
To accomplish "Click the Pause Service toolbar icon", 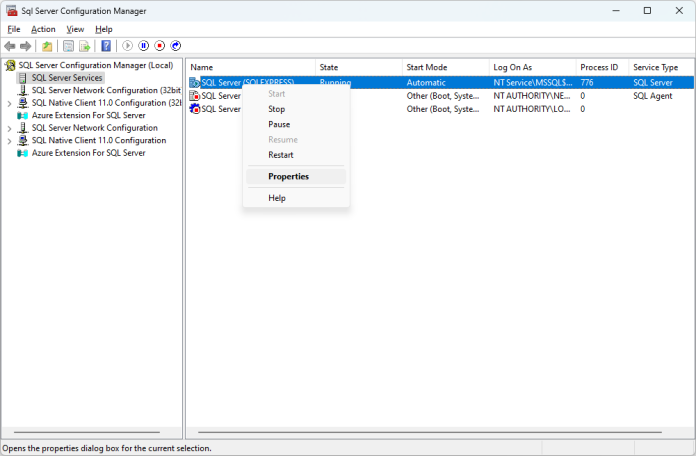I will (x=143, y=46).
